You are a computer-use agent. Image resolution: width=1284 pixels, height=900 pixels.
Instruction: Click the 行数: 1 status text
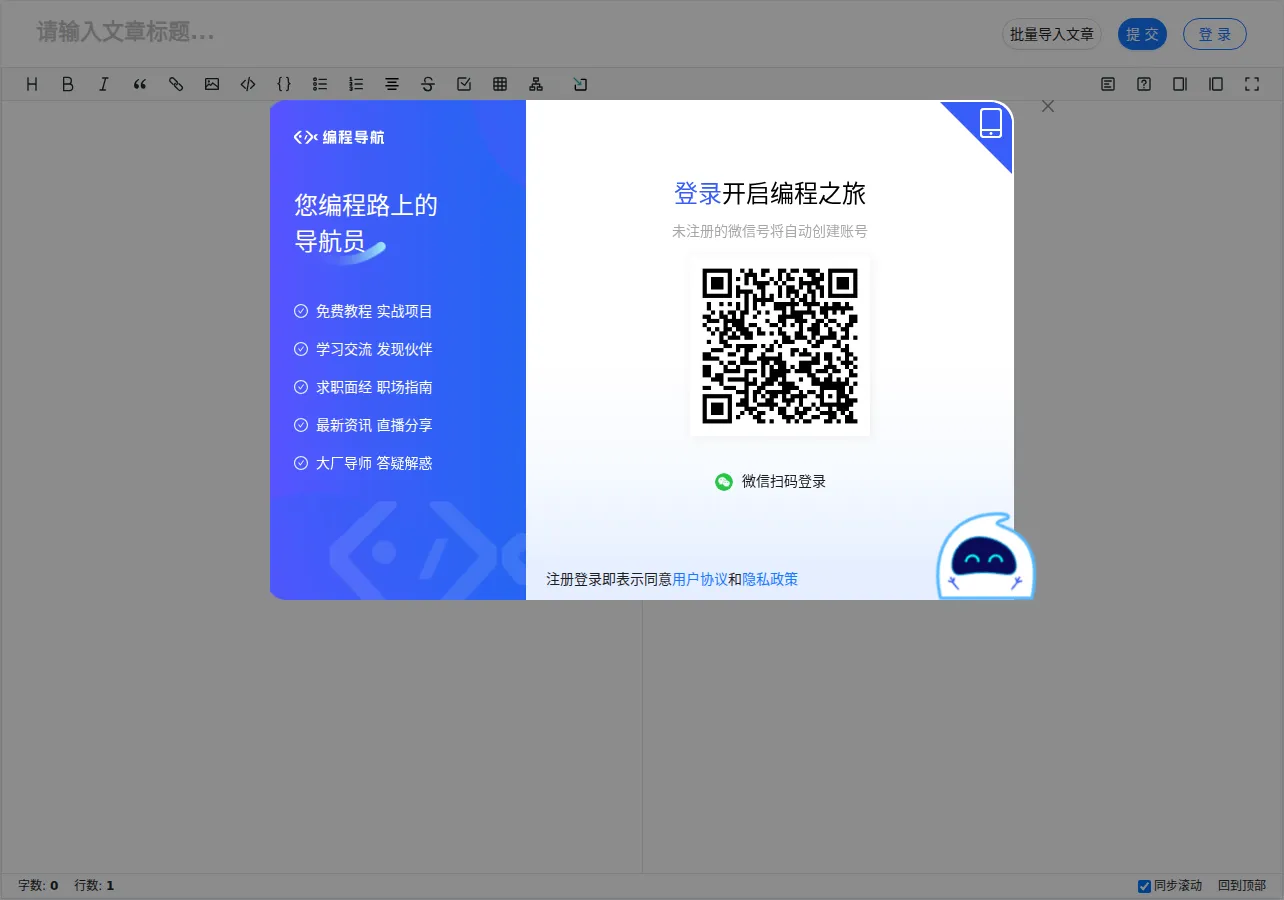tap(94, 886)
